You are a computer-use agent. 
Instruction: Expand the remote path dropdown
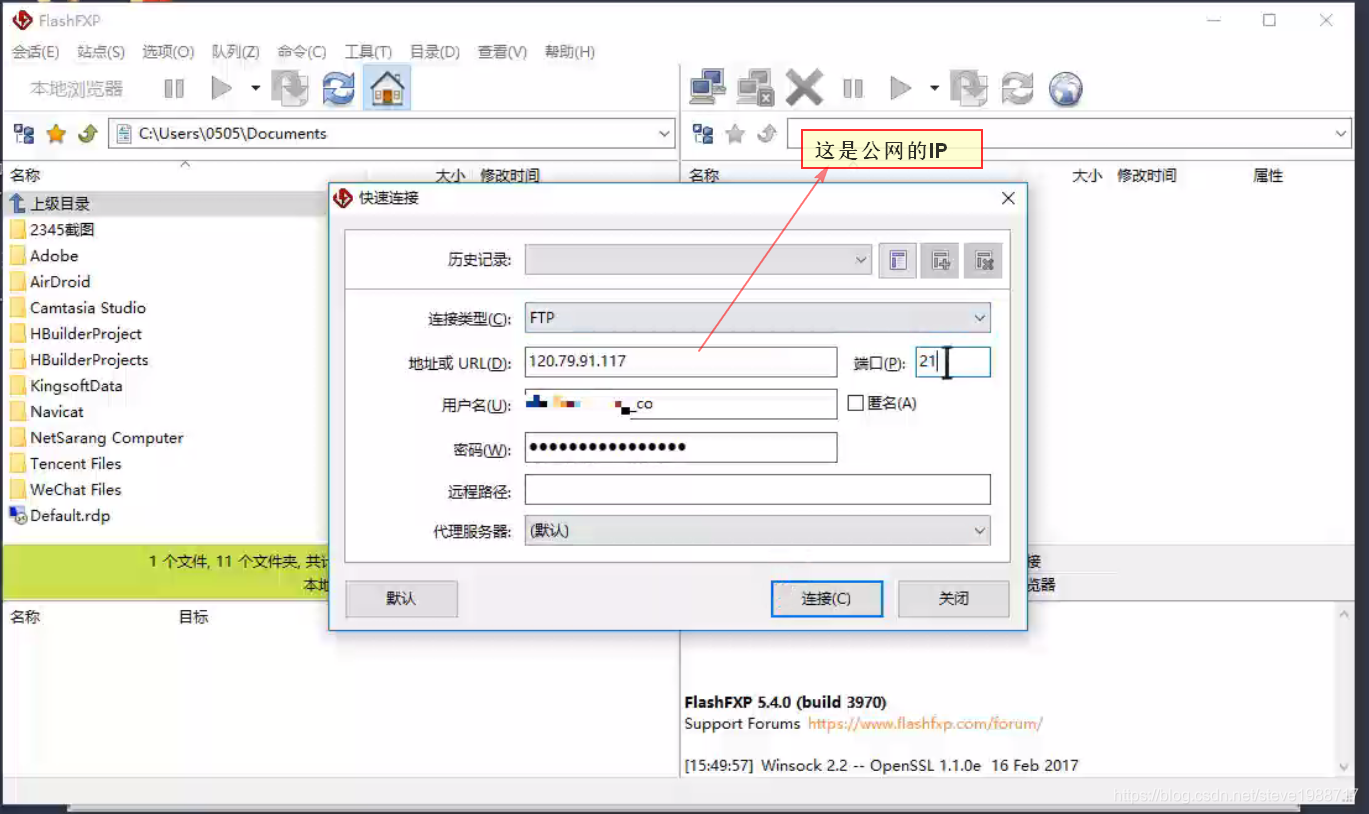1342,134
